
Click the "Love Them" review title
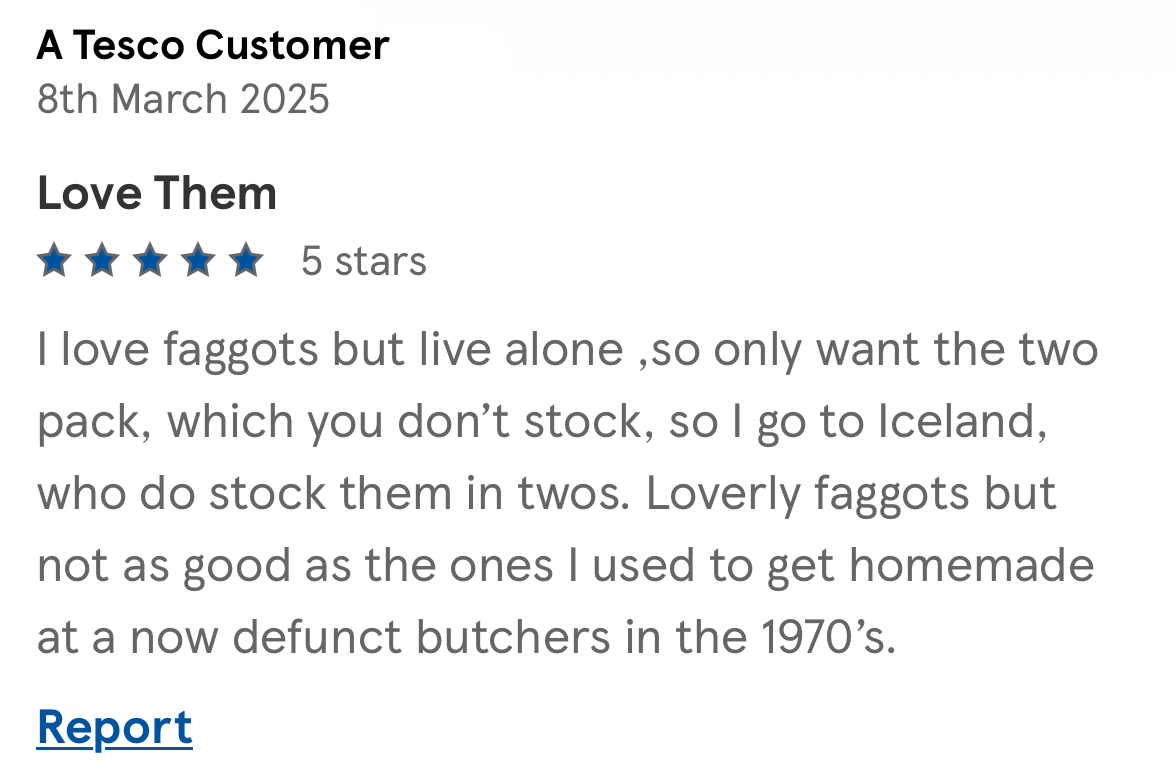[157, 193]
